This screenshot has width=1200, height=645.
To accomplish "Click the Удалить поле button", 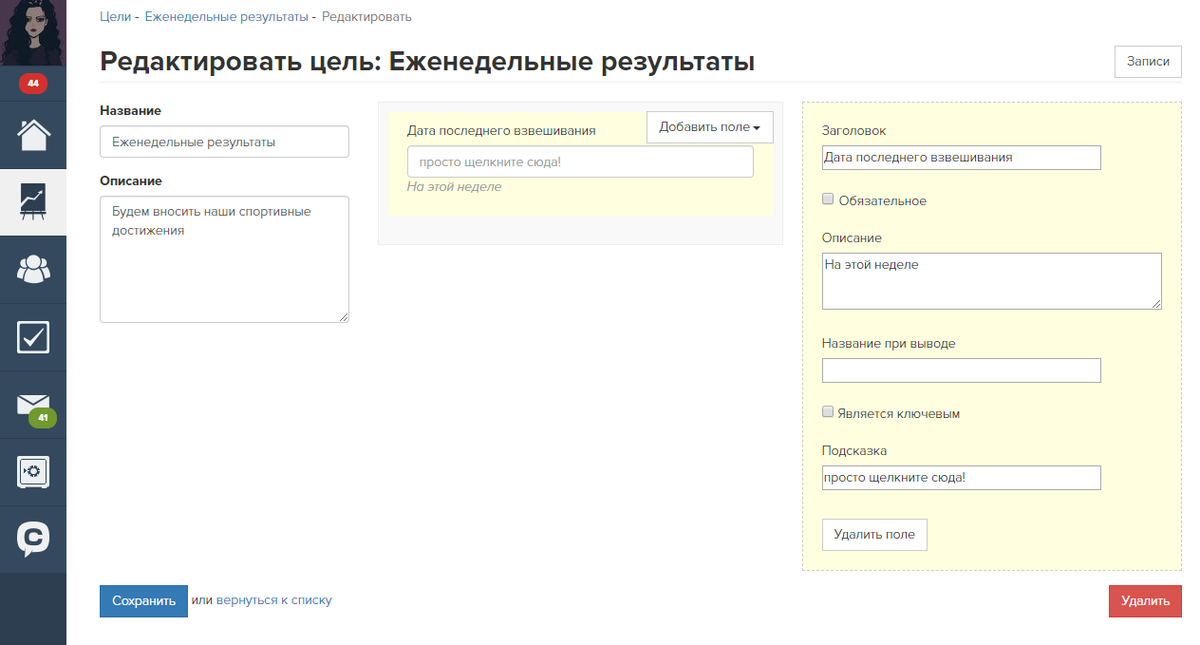I will 874,535.
